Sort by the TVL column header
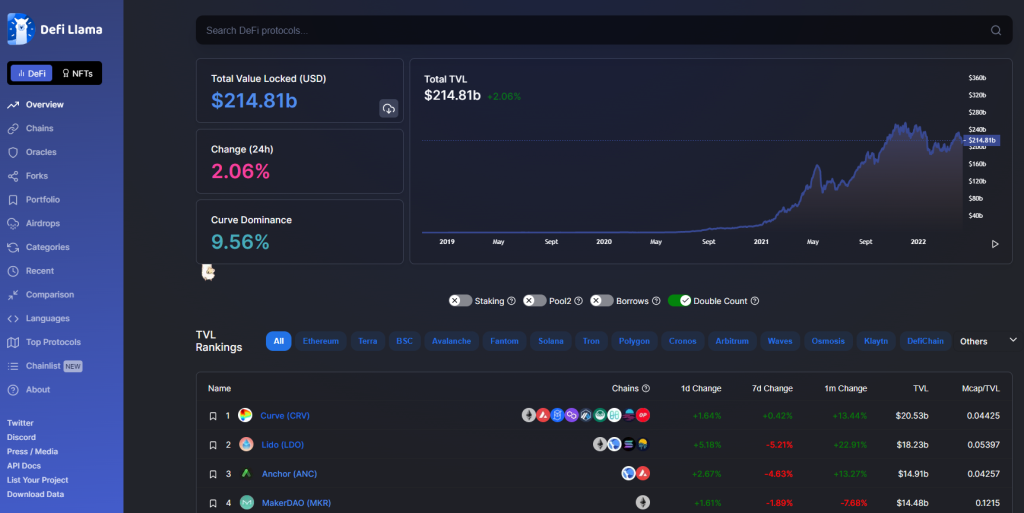 click(921, 388)
